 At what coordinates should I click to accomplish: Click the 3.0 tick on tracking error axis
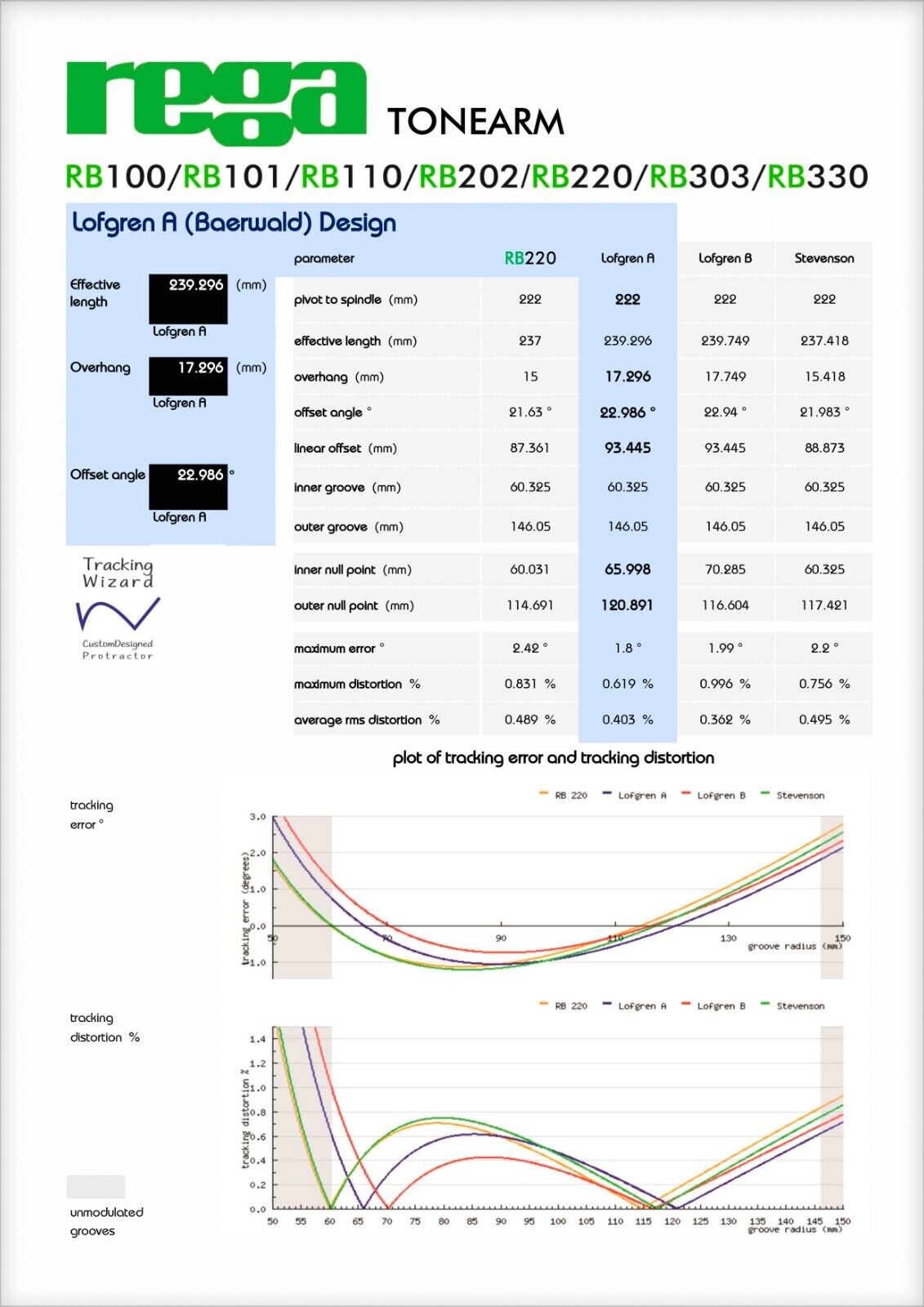point(257,817)
